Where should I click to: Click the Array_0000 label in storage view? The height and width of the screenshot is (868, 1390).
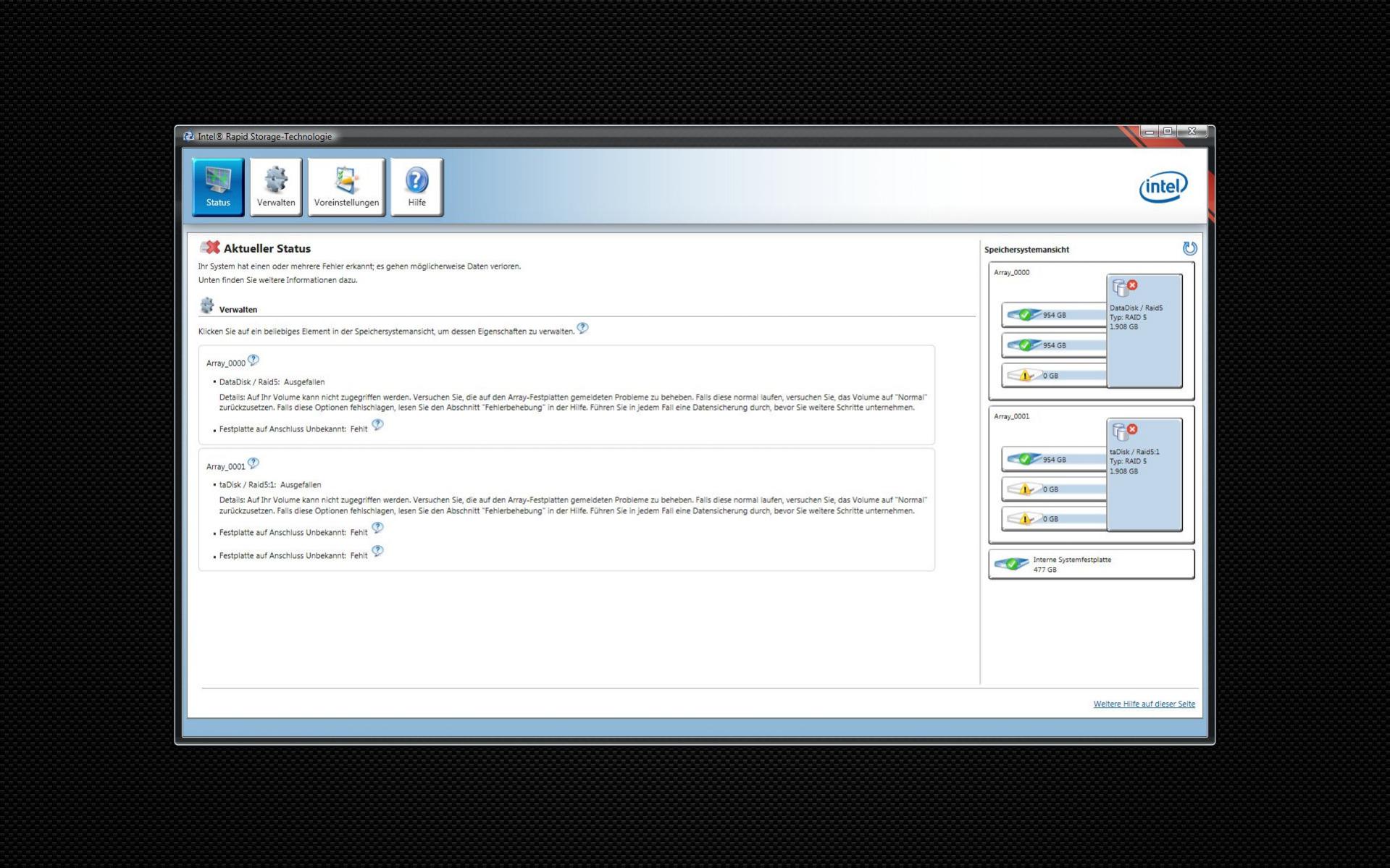(x=1011, y=272)
